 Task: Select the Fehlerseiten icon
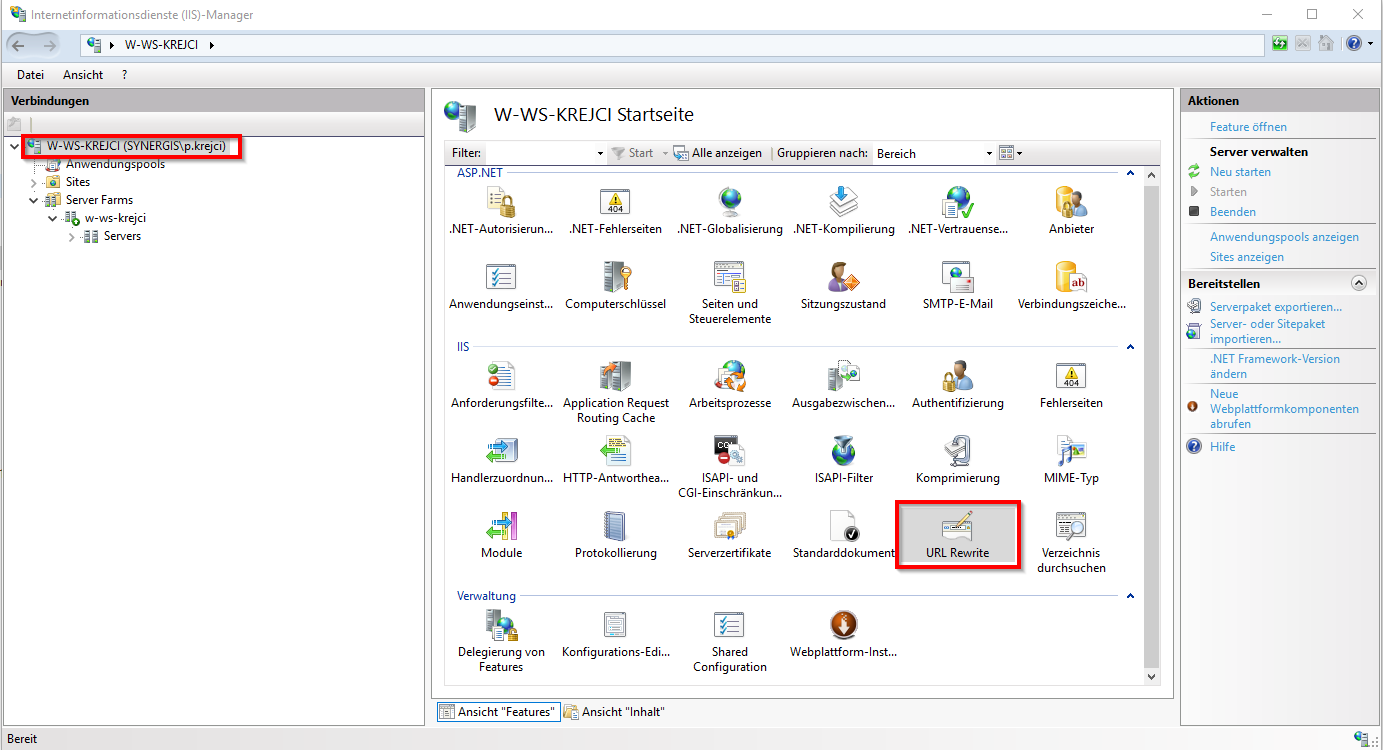[1070, 383]
